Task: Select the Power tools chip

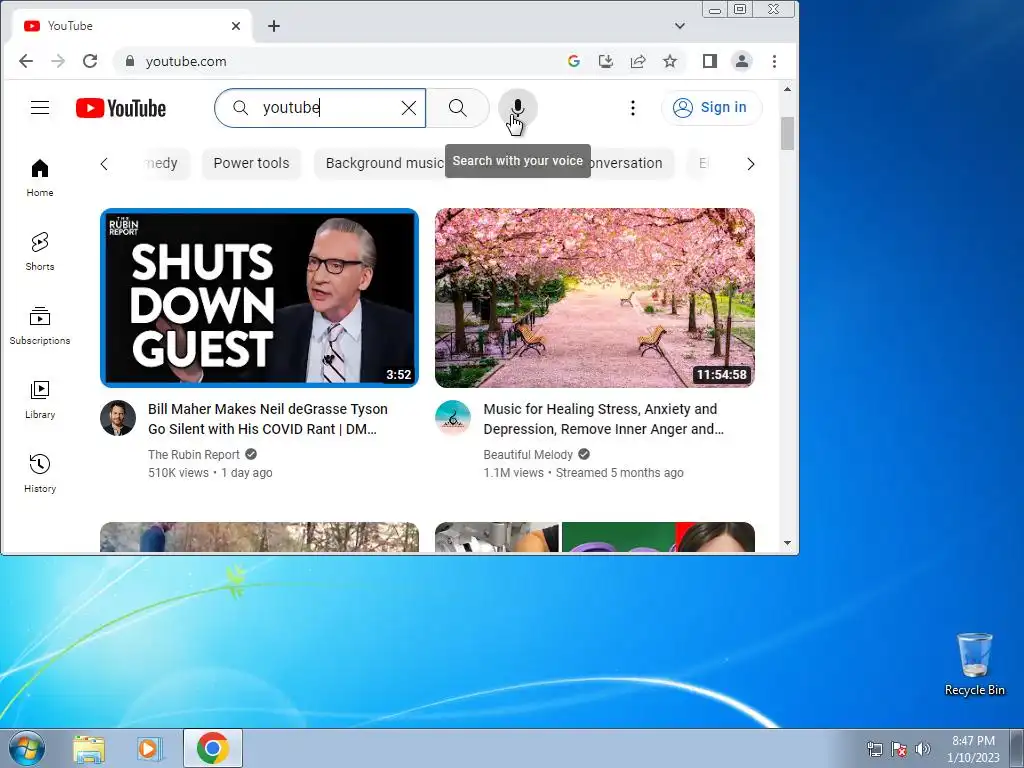Action: tap(251, 163)
